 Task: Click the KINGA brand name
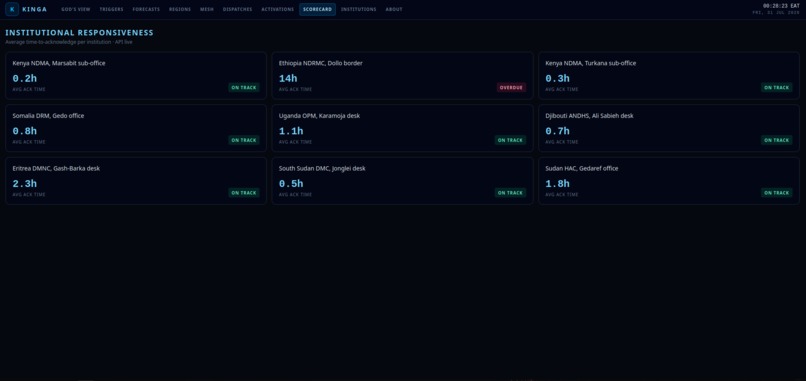tap(34, 9)
